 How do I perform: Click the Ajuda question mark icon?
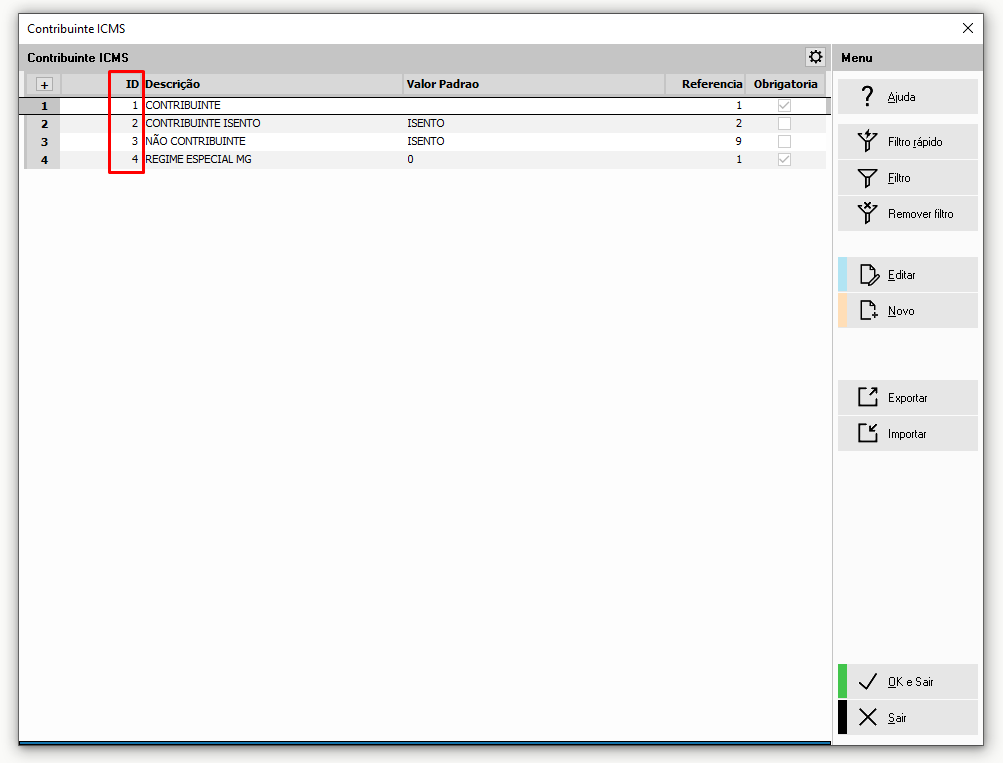(867, 97)
